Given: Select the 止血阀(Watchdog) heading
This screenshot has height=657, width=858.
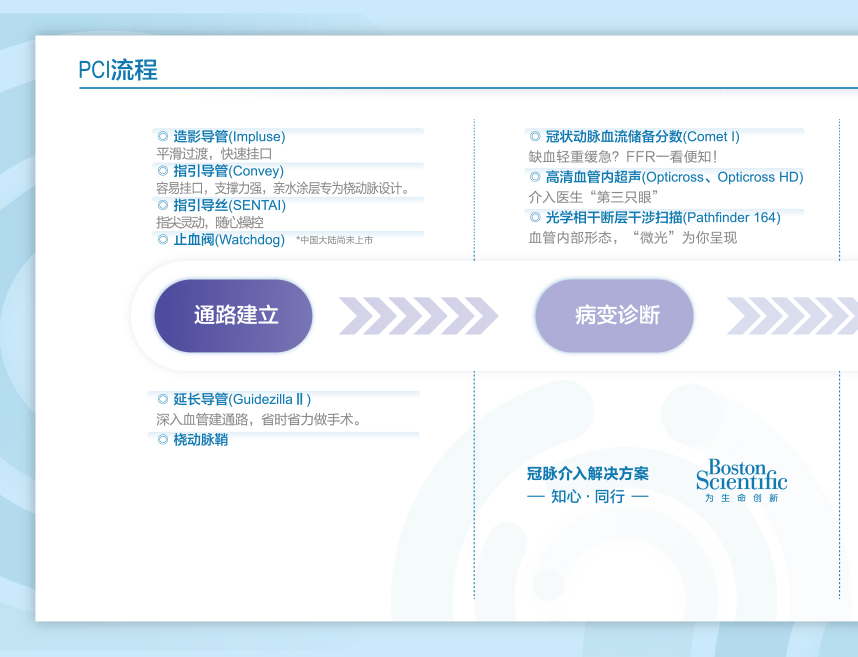Looking at the screenshot, I should [x=229, y=240].
